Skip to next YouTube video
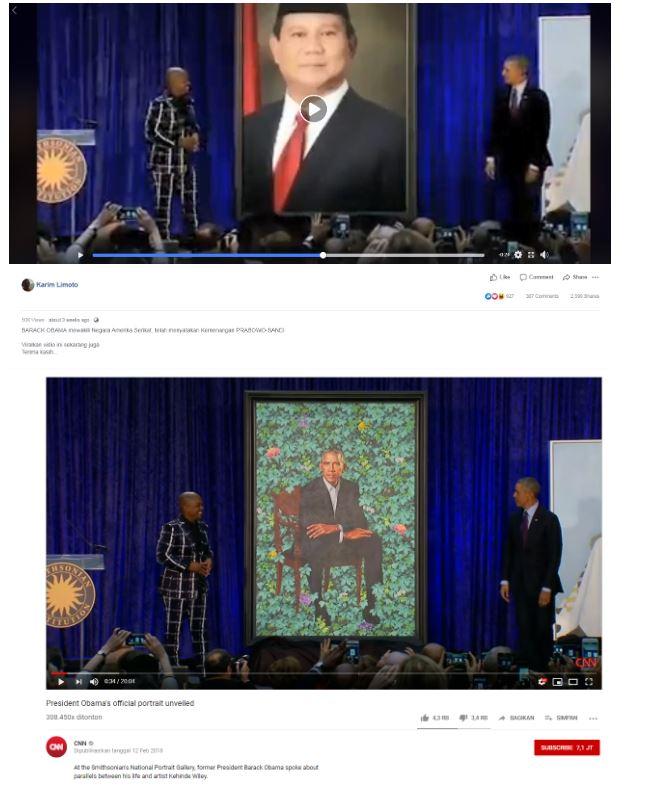This screenshot has width=655, height=785. [x=78, y=681]
